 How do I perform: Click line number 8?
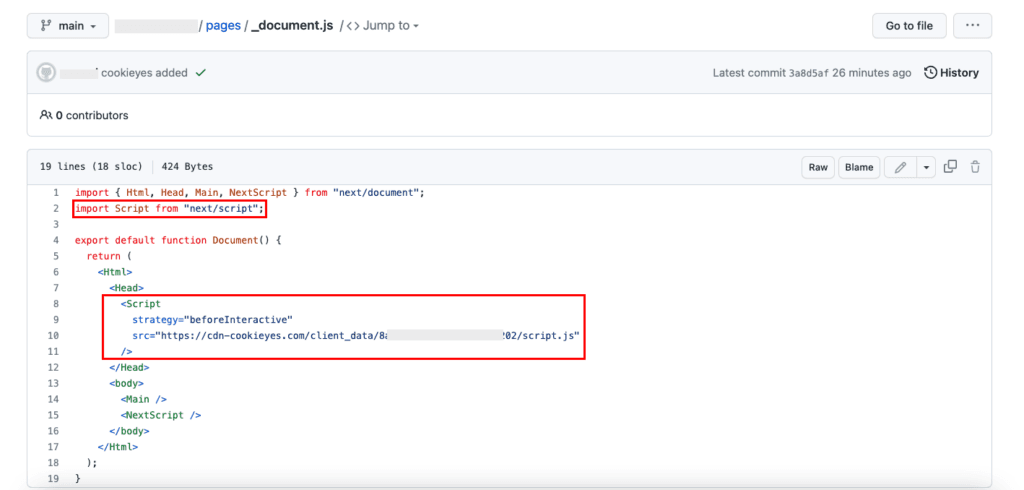pos(56,304)
